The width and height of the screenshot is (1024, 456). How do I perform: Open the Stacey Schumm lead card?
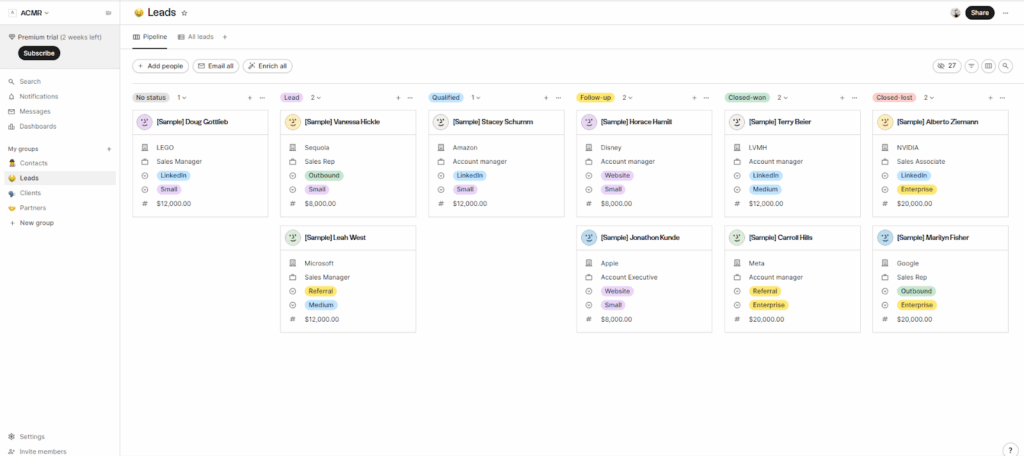coord(492,122)
